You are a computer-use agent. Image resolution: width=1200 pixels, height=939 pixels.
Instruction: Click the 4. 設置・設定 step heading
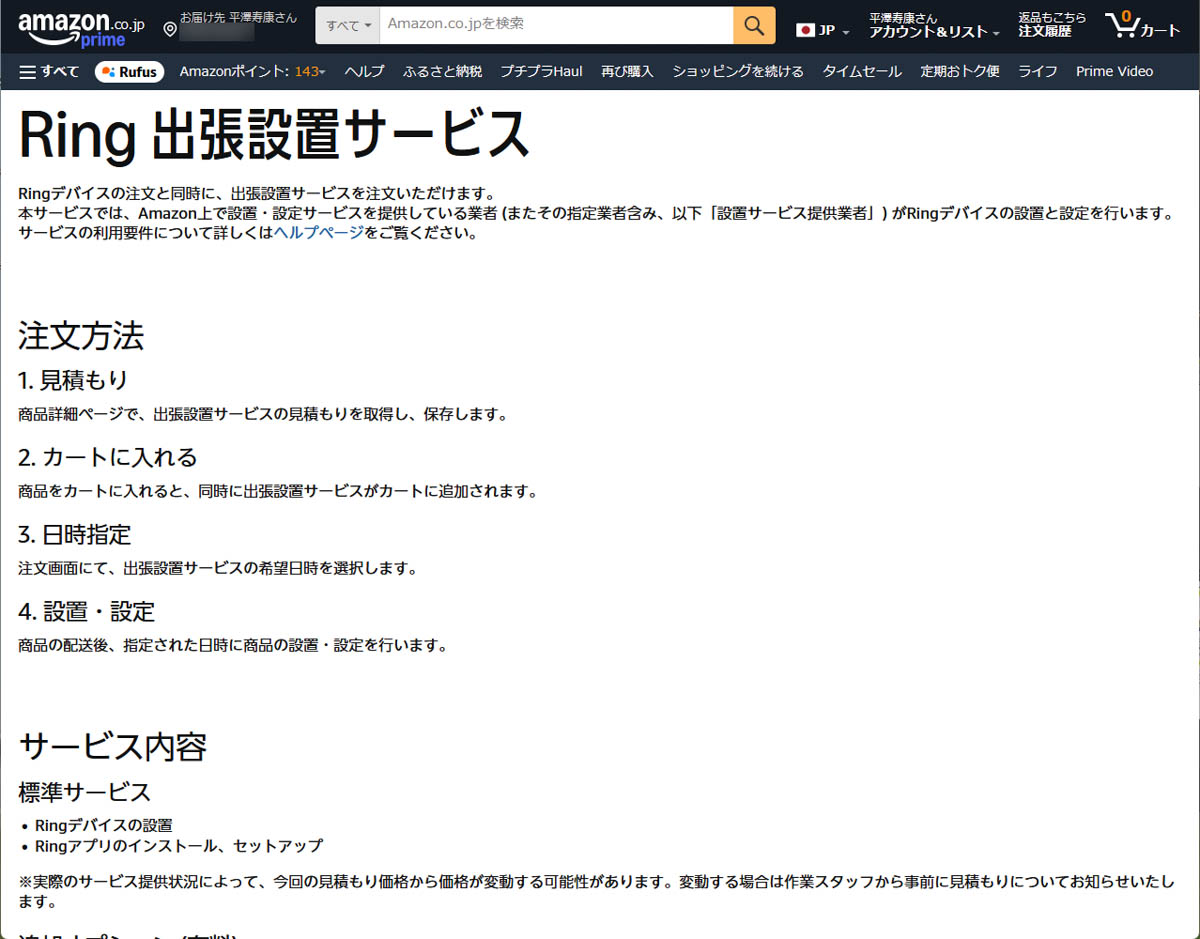point(86,611)
